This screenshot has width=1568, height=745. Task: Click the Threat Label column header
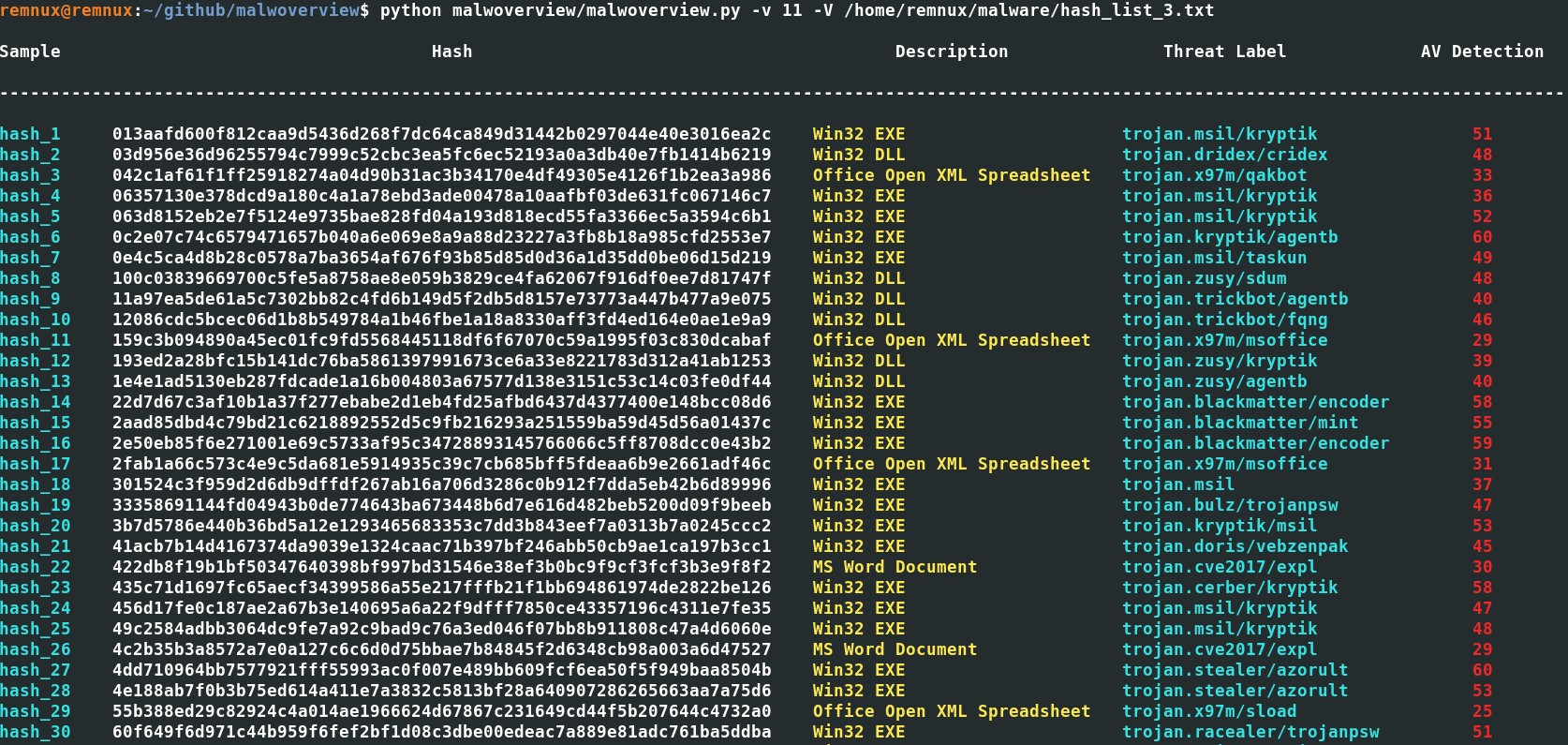[1224, 52]
